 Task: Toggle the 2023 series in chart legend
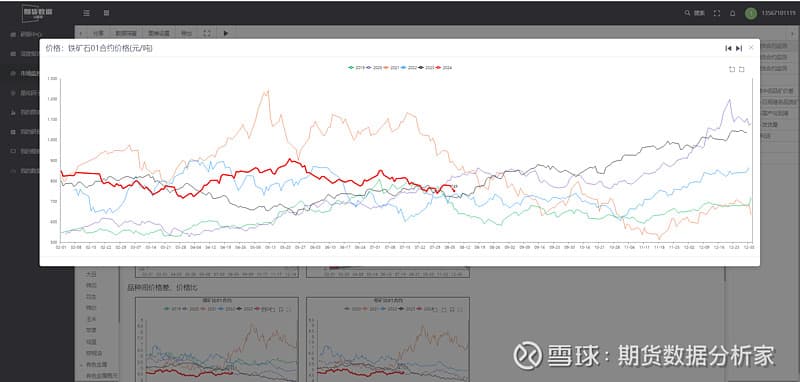[x=427, y=67]
